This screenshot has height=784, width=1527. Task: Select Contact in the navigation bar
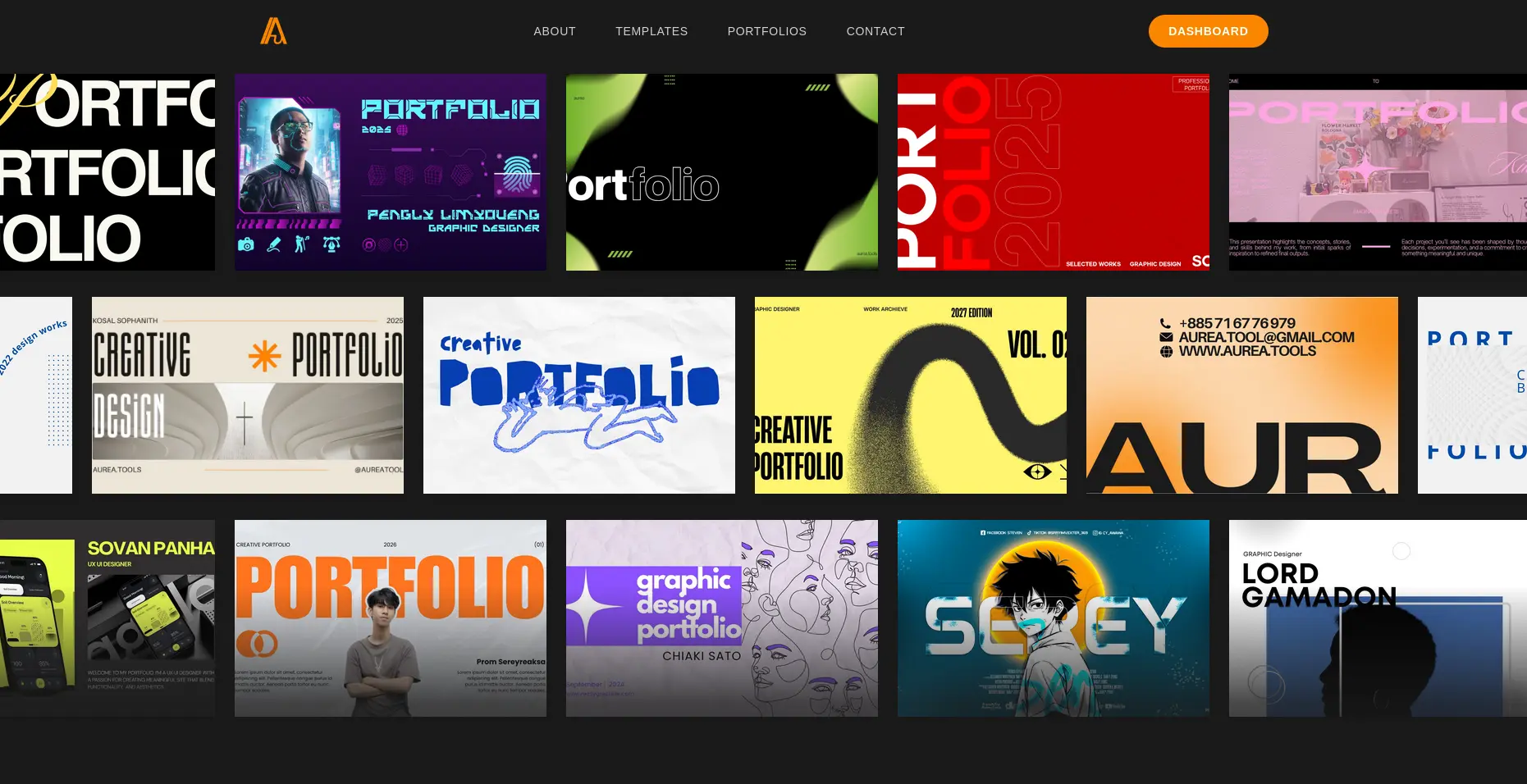point(876,31)
